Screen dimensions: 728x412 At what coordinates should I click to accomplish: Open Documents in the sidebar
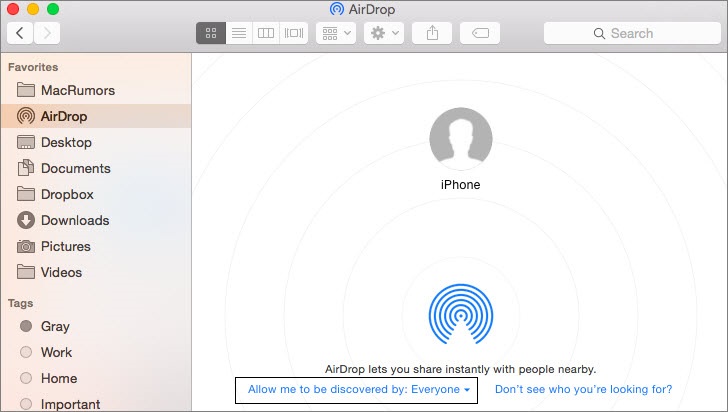coord(96,168)
